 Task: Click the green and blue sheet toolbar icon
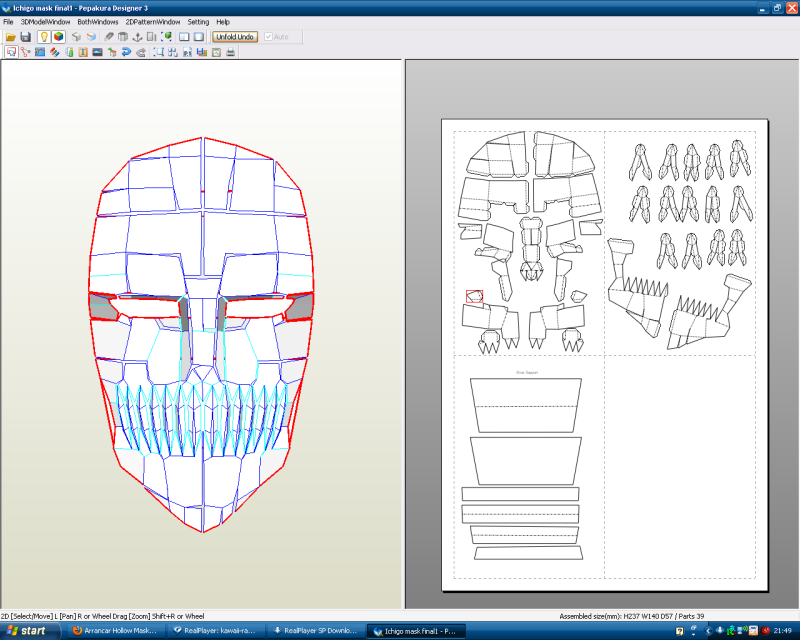(x=69, y=52)
